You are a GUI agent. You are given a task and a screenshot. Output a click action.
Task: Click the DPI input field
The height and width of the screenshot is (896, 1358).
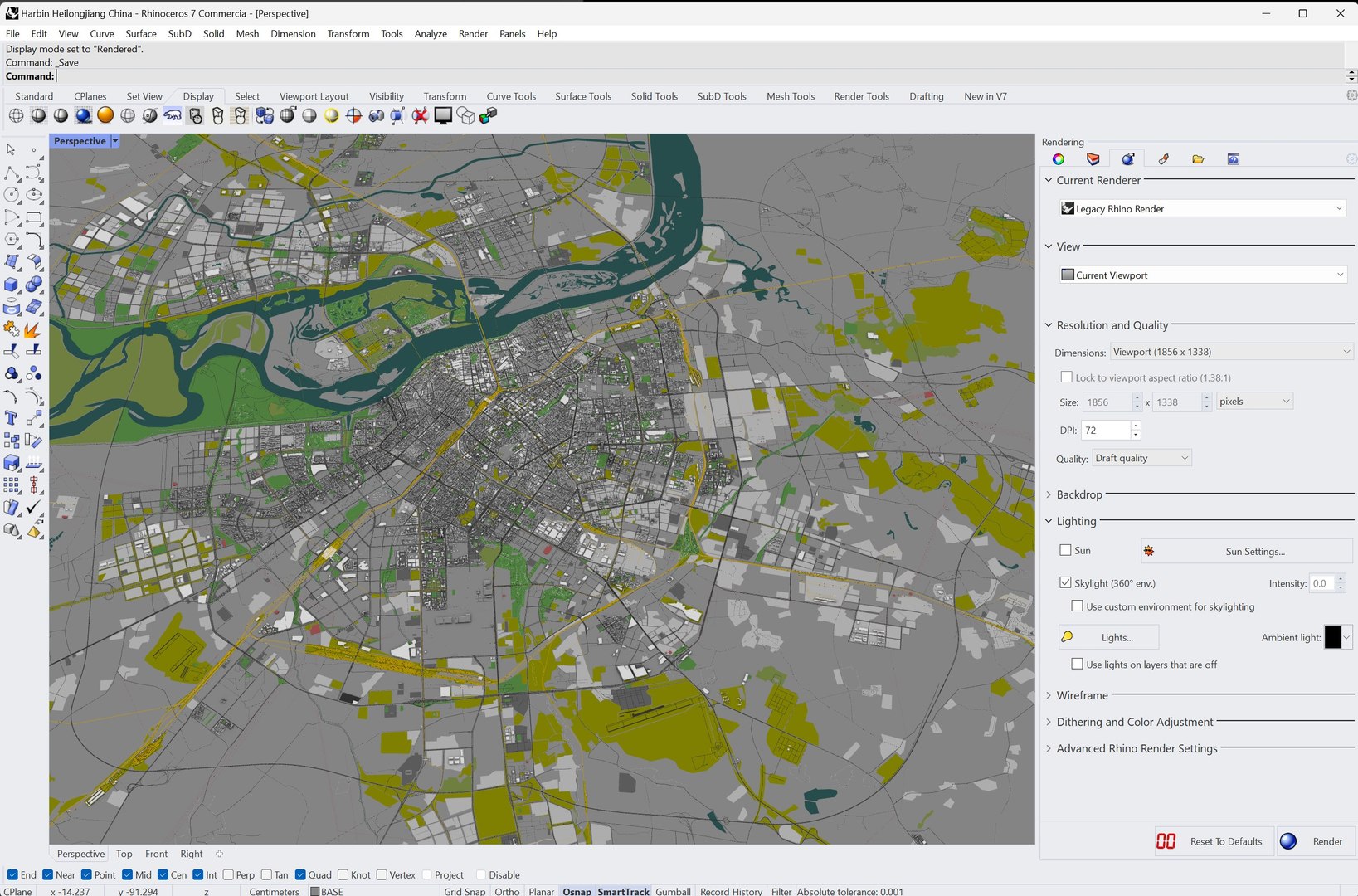coord(1106,431)
